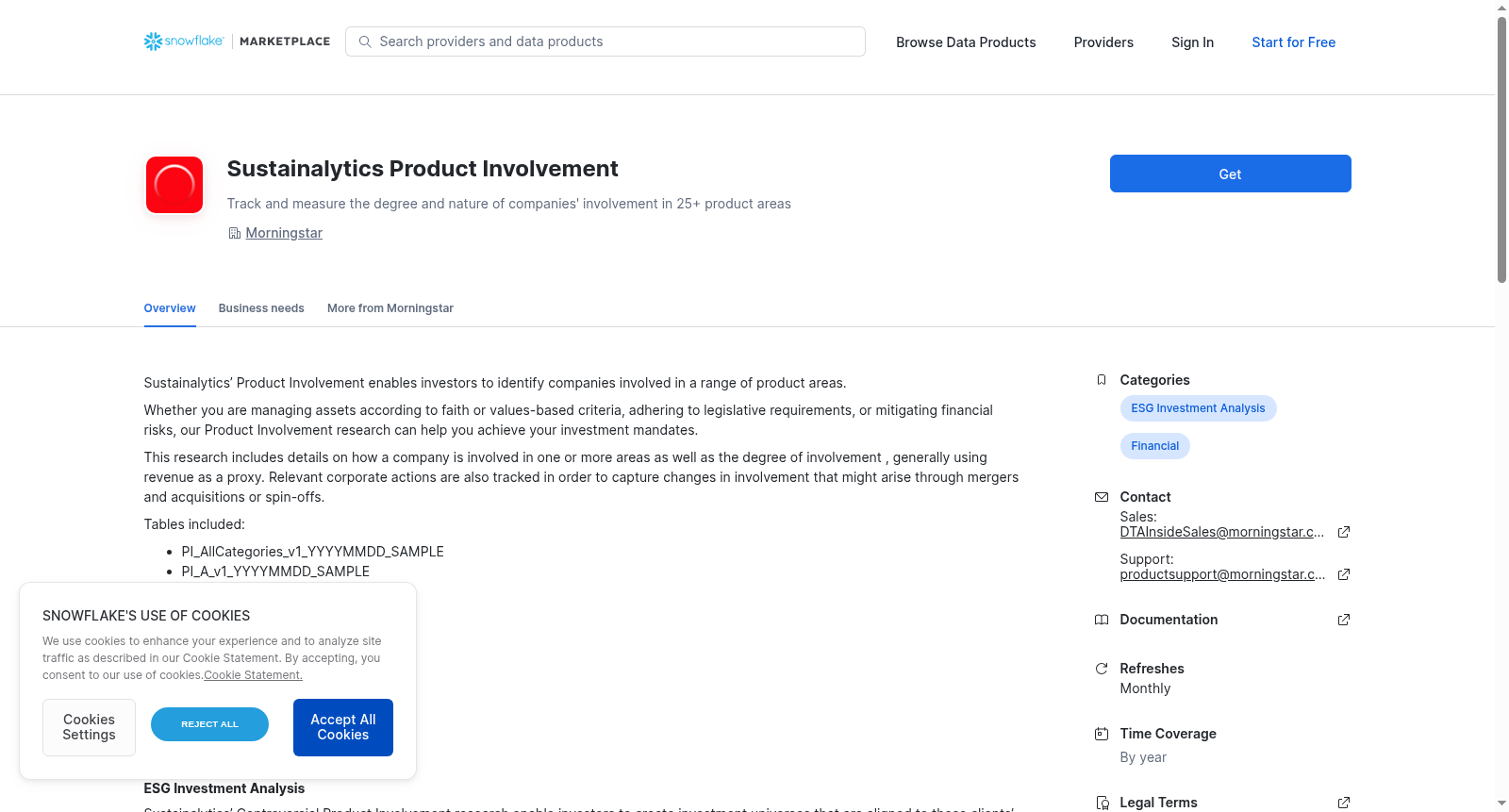Click the search magnifier icon
Image resolution: width=1509 pixels, height=812 pixels.
tap(365, 41)
